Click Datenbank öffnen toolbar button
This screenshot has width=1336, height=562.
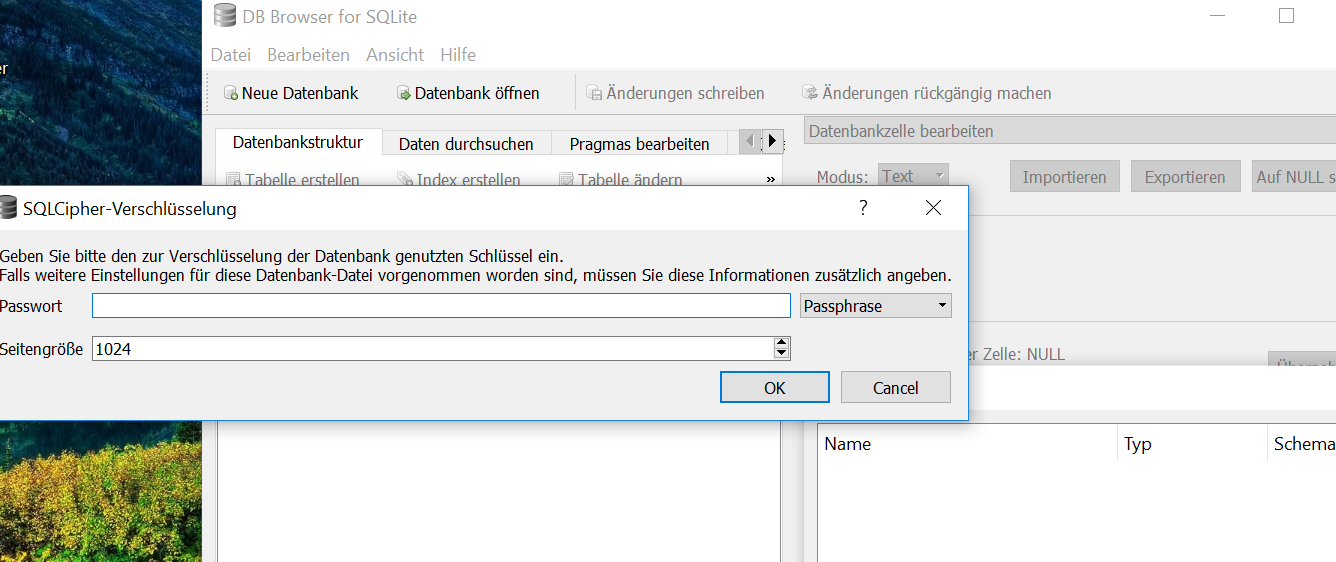pyautogui.click(x=468, y=93)
